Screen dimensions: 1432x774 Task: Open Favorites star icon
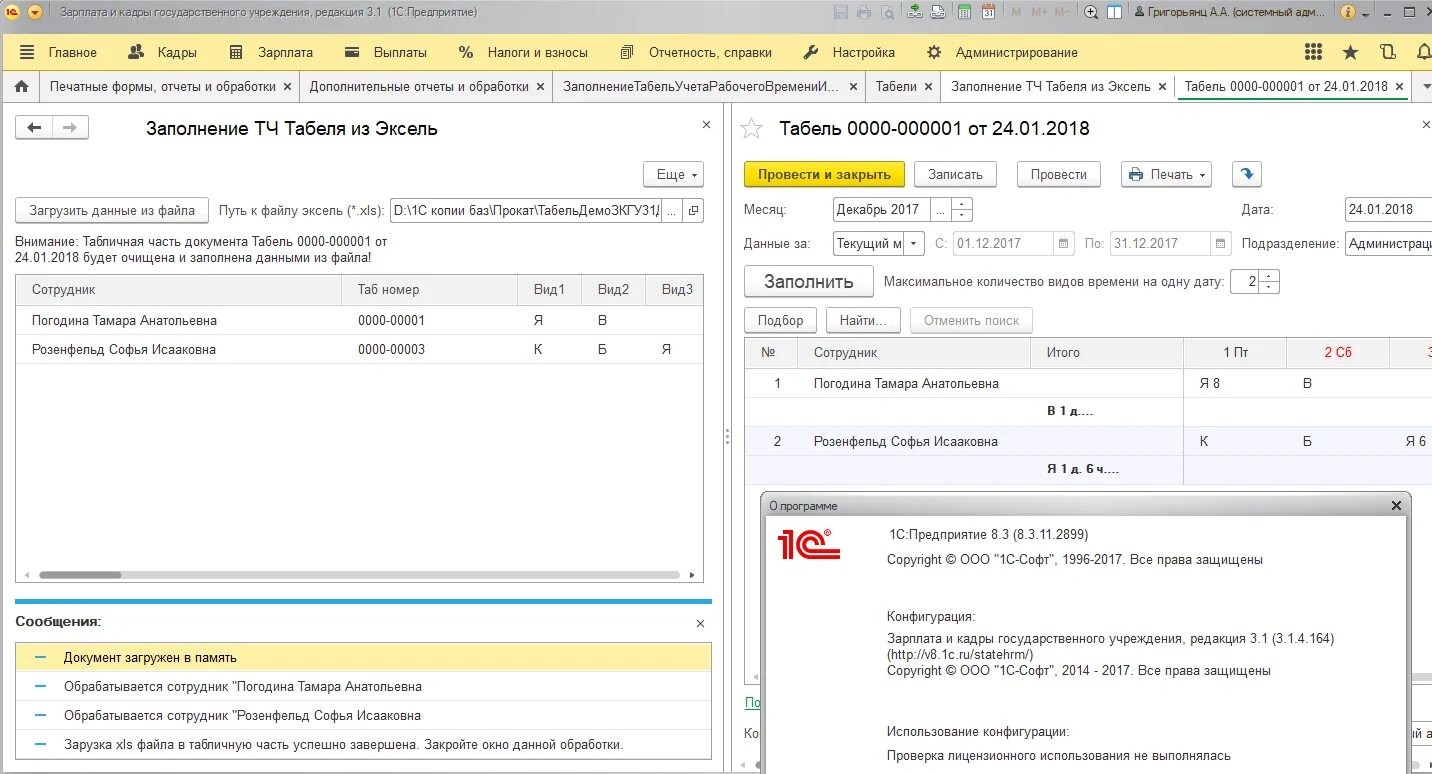1350,52
